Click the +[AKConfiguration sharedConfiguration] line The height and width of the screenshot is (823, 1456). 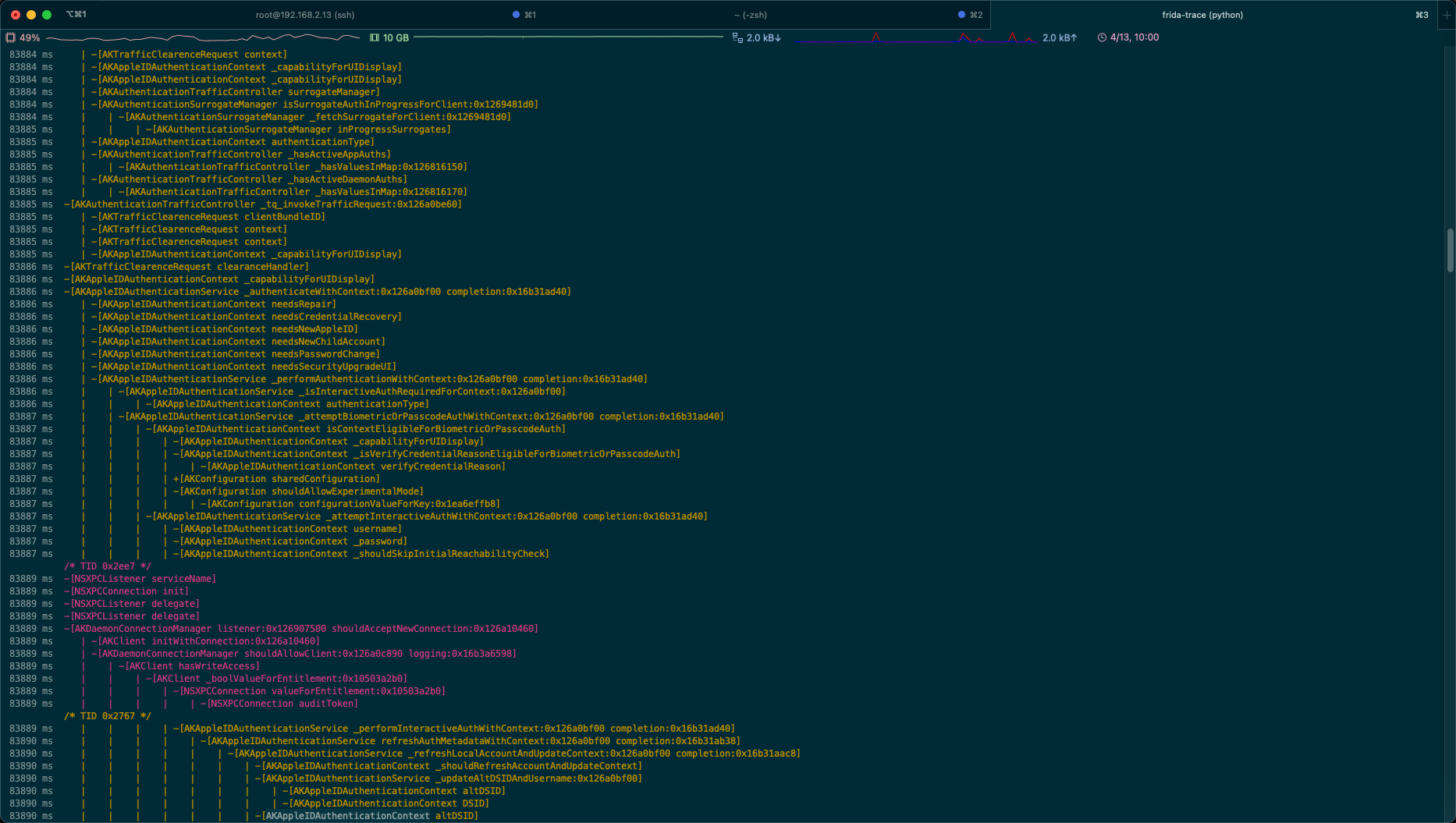(276, 479)
